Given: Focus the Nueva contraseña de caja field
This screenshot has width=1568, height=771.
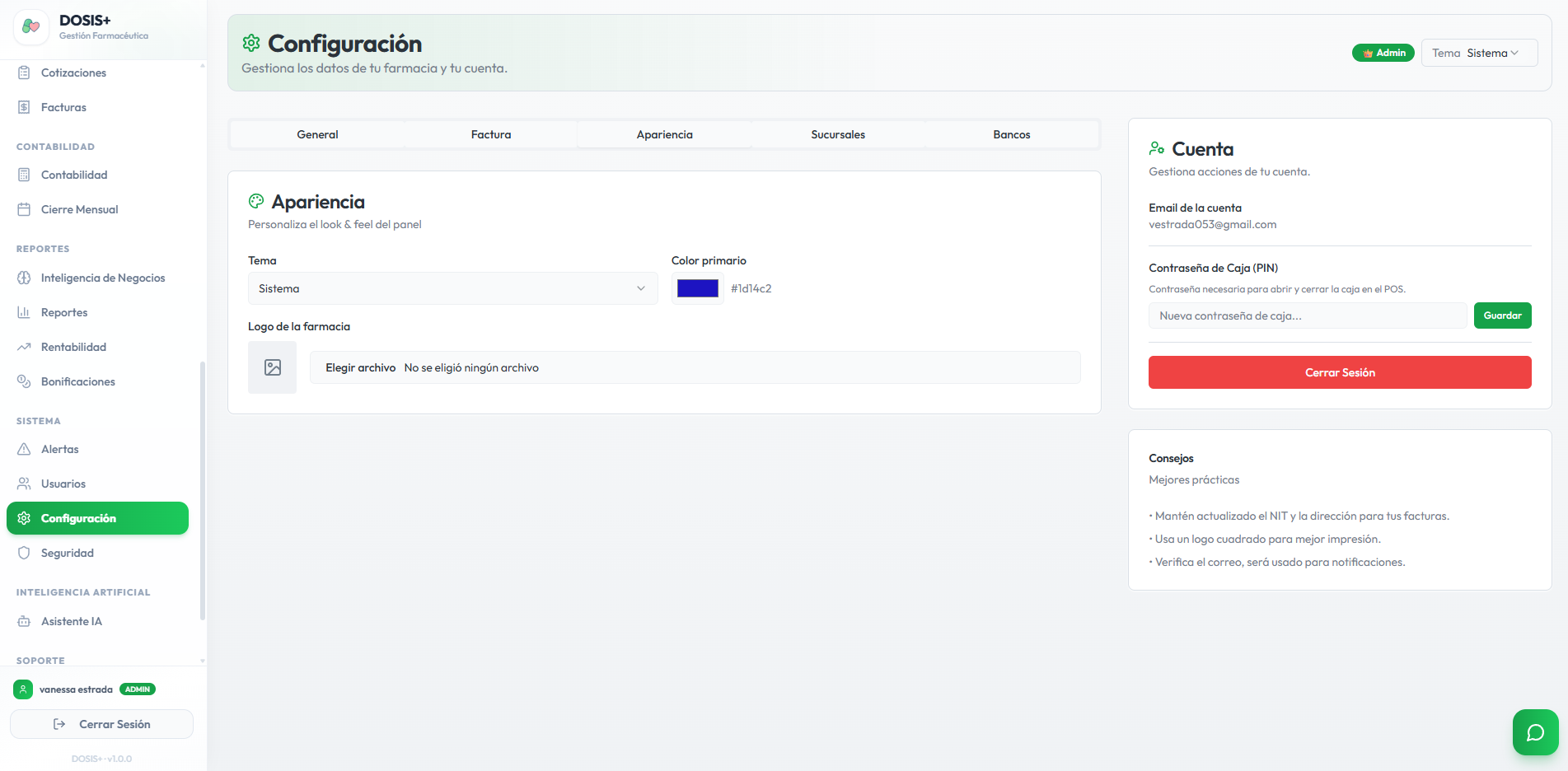Looking at the screenshot, I should (1308, 315).
